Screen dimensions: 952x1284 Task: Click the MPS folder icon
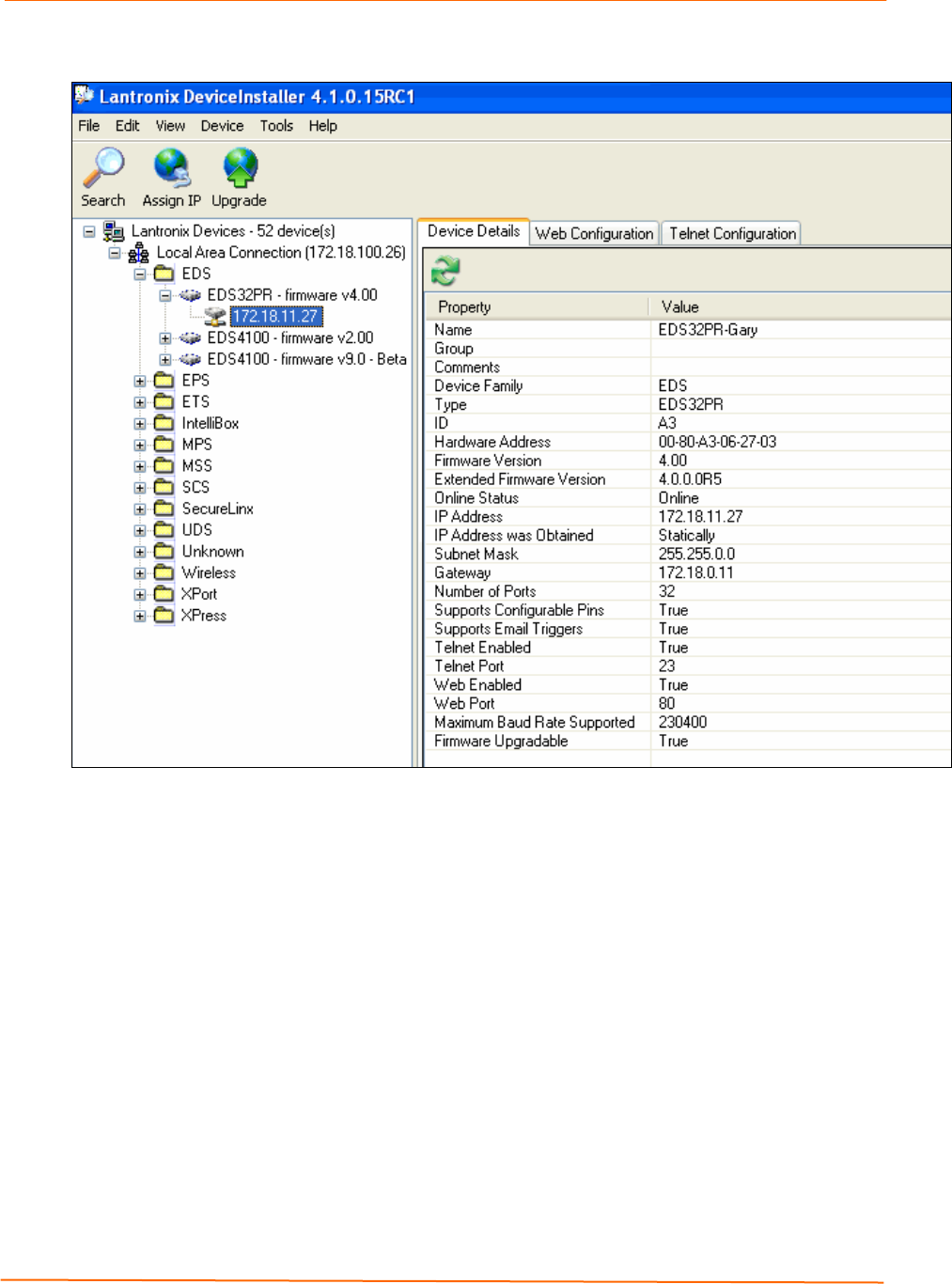164,445
